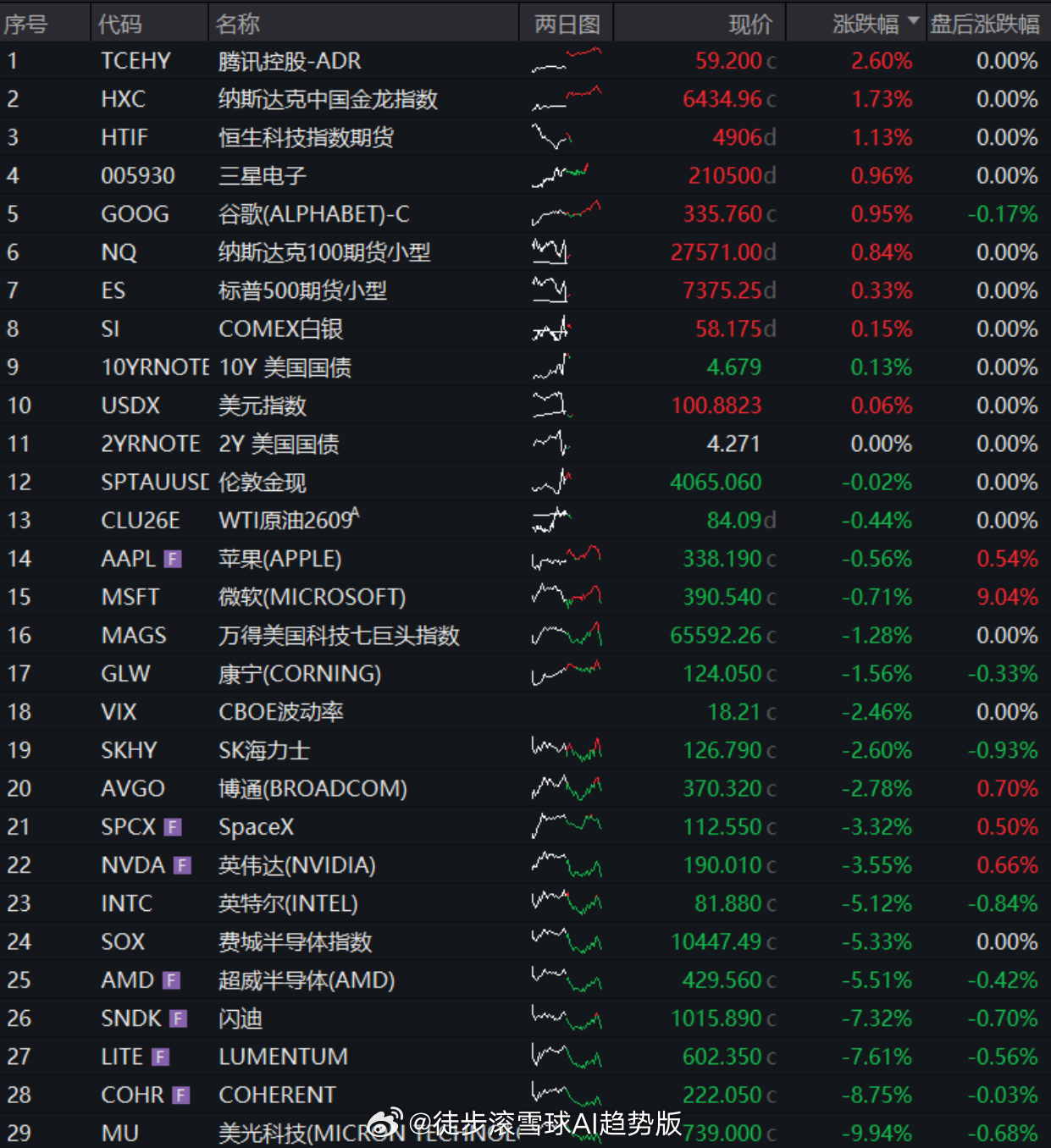Viewport: 1051px width, 1148px height.
Task: Open HXC two-day mini chart
Action: 567,99
